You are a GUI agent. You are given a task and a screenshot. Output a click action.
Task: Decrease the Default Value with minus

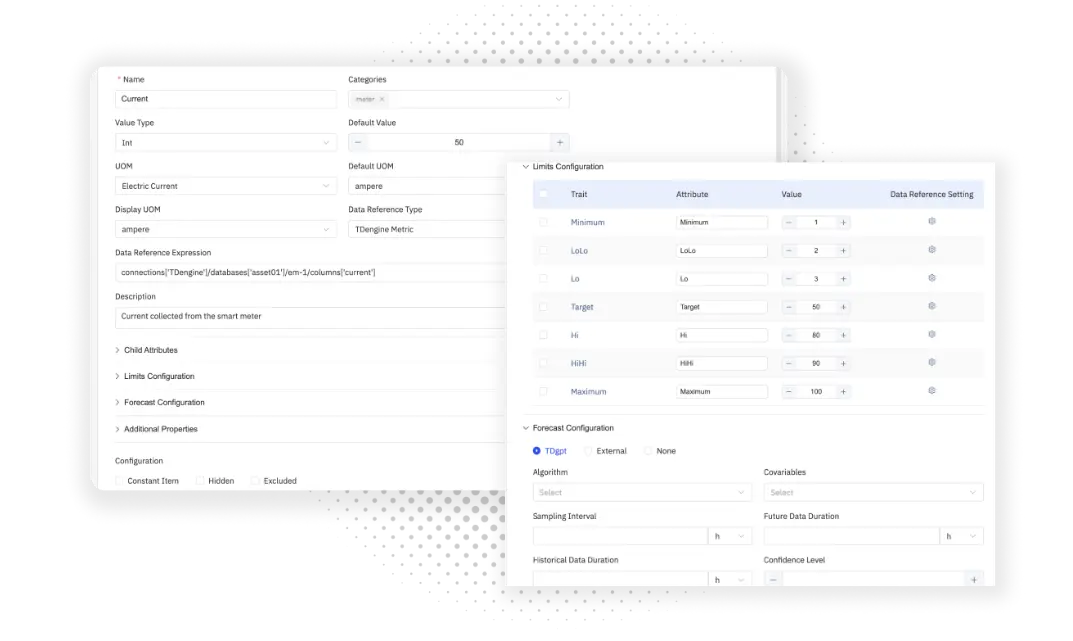pos(357,142)
